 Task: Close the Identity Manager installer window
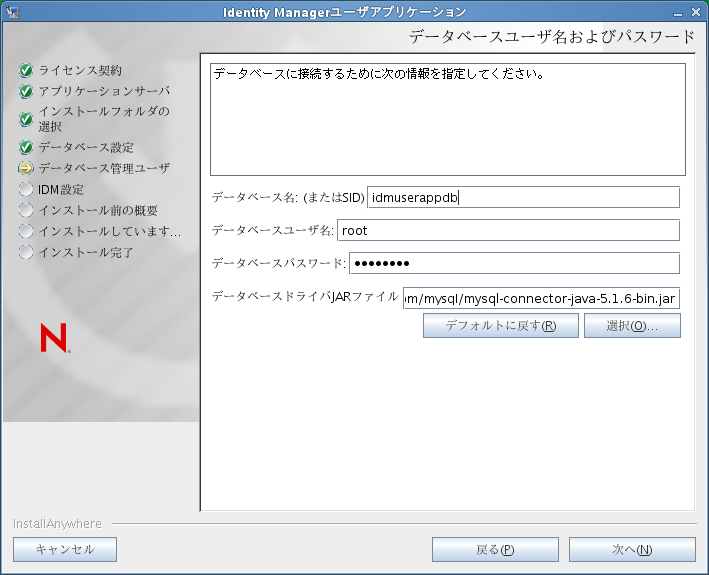[696, 12]
